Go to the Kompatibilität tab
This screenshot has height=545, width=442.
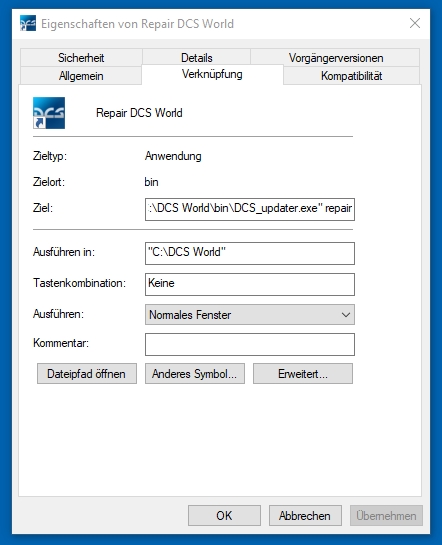click(351, 75)
